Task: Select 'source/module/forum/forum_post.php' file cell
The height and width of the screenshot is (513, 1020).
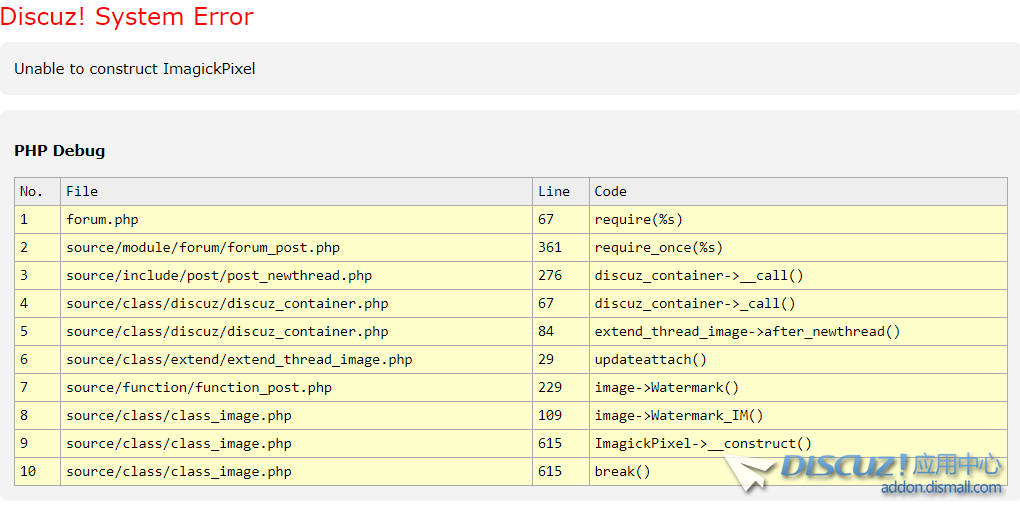Action: 297,248
